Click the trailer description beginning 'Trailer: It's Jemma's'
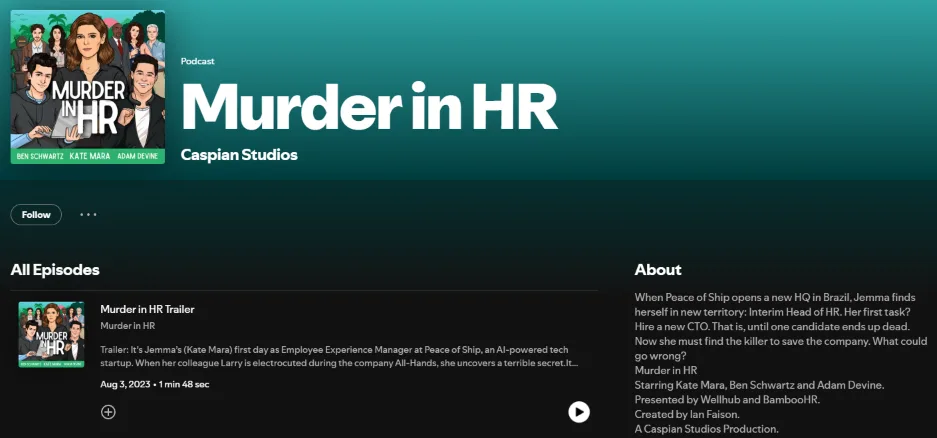The height and width of the screenshot is (438, 937). point(339,356)
